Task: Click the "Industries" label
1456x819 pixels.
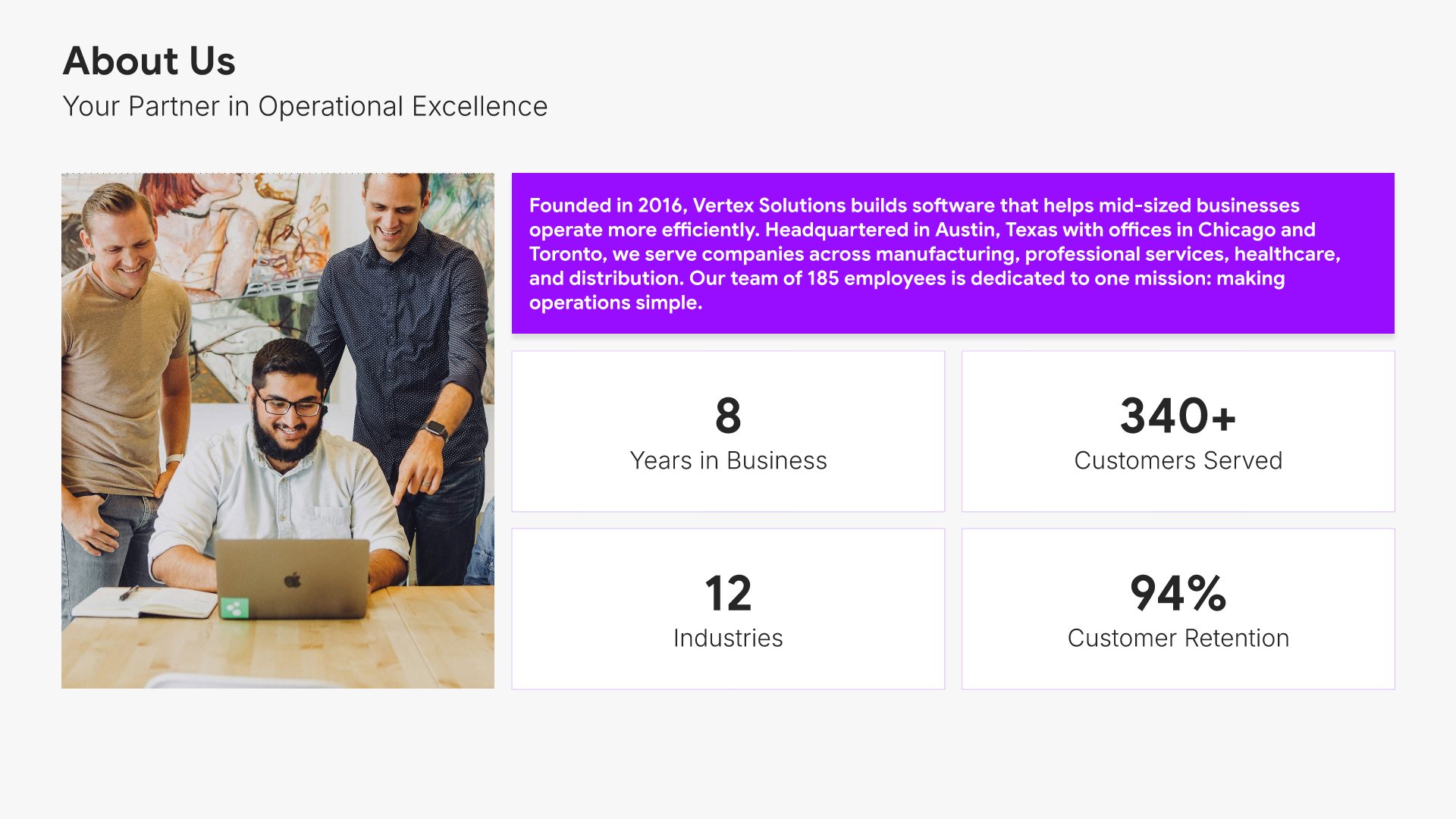Action: click(x=728, y=639)
